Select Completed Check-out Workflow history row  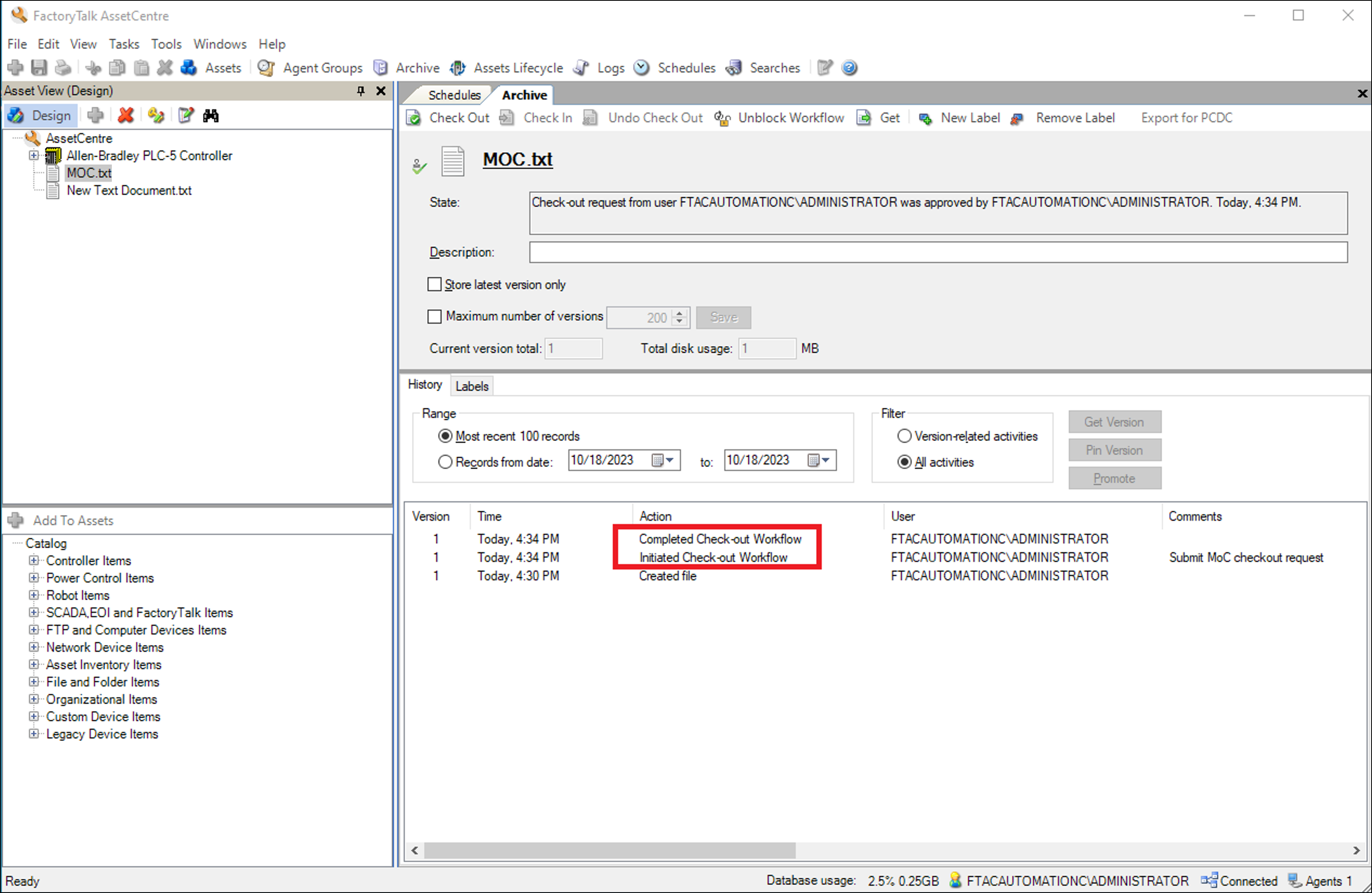885,539
